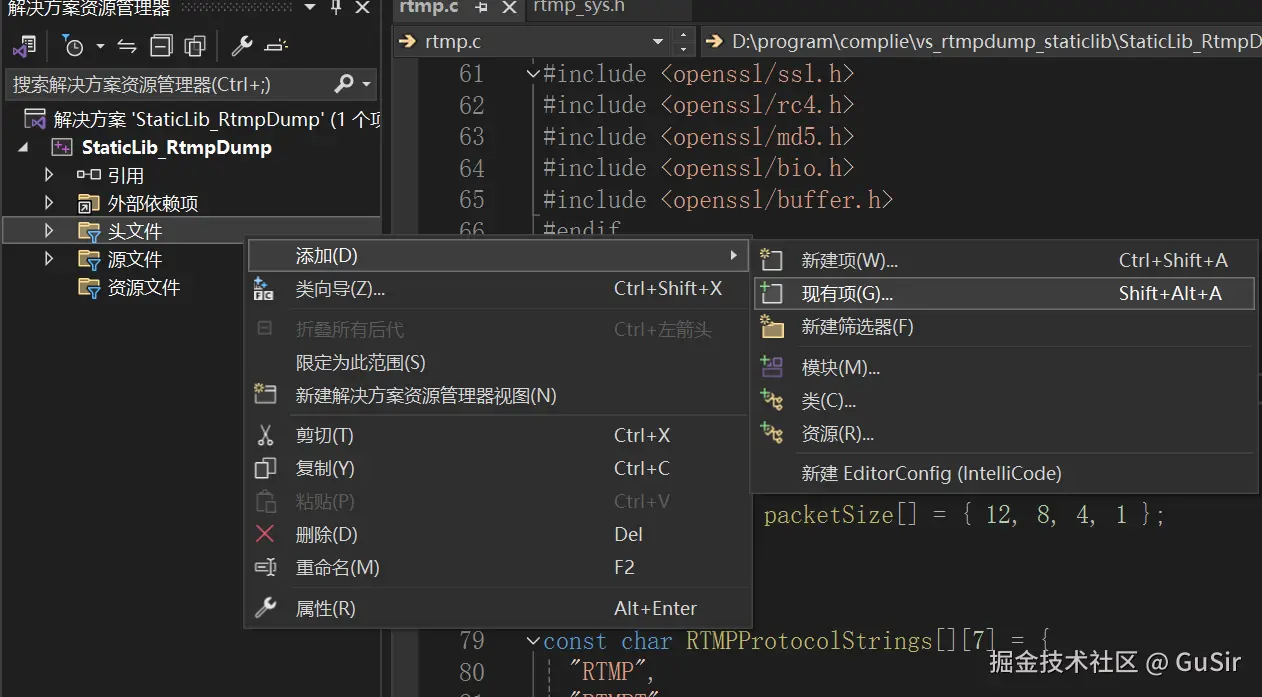Screen dimensions: 1262x697
Task: Collapse the StaticLib_RtmpDump project node
Action: 22,147
